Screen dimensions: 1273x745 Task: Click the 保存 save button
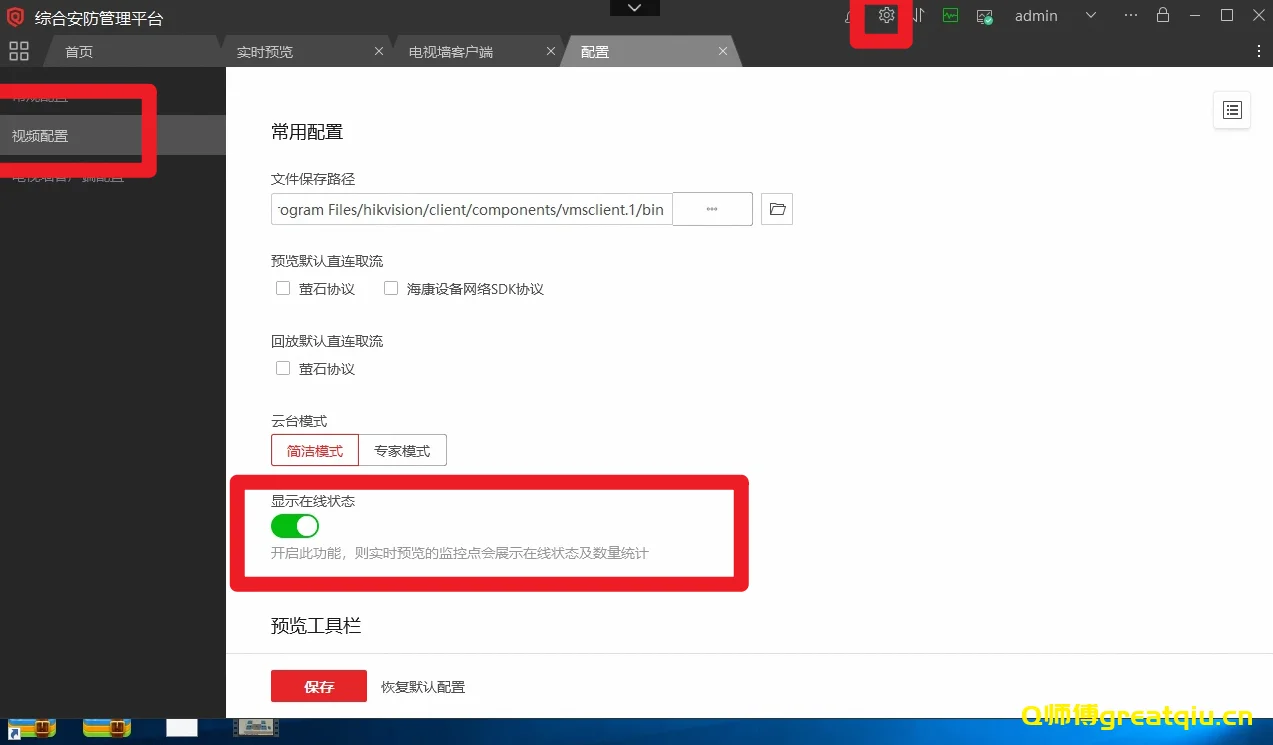[318, 686]
